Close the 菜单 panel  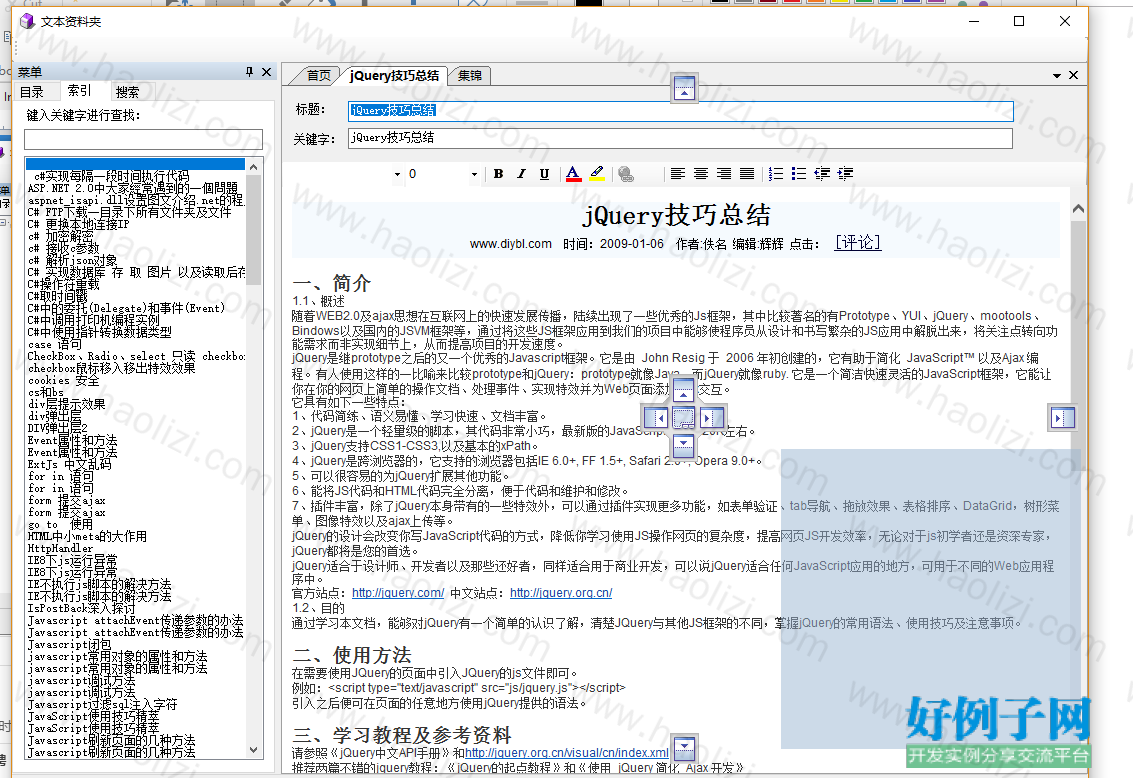[x=267, y=72]
